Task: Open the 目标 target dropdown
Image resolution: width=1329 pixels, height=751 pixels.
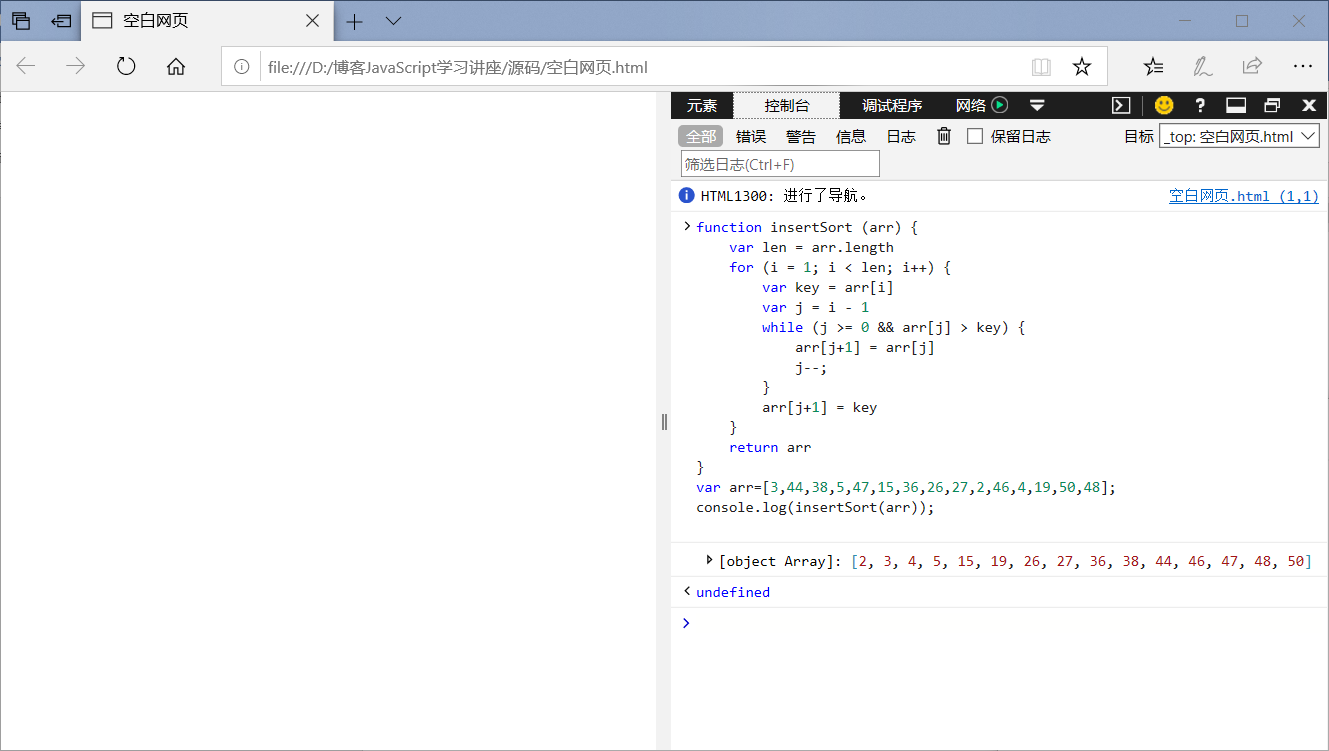Action: tap(1240, 137)
